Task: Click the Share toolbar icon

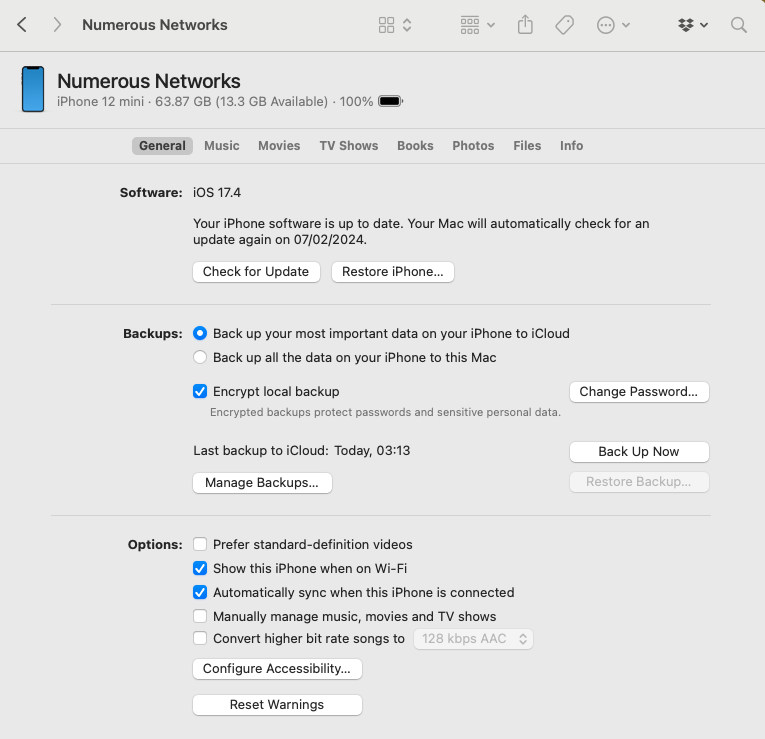Action: click(x=525, y=25)
